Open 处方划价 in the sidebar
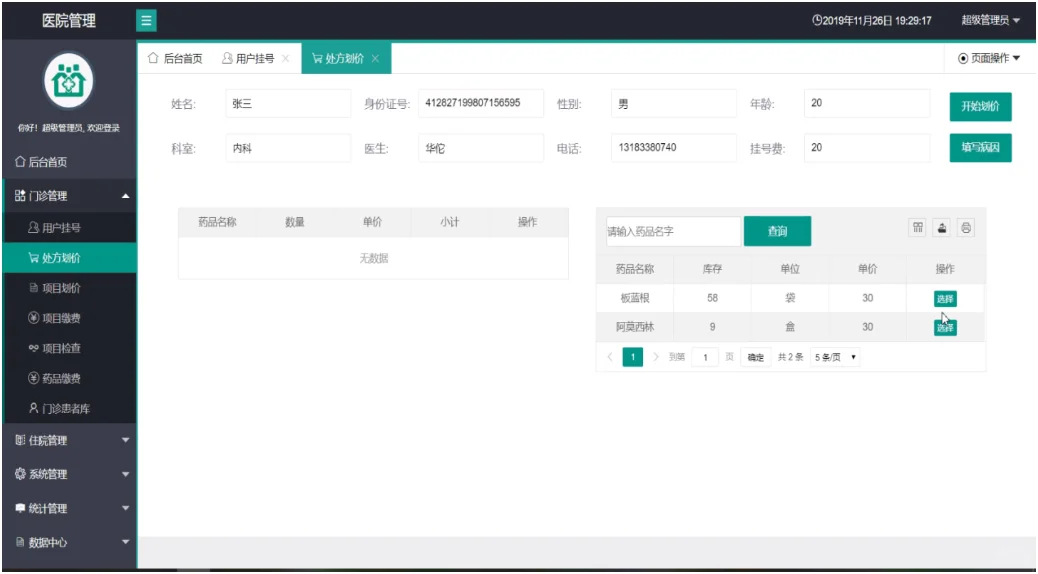 [70, 258]
